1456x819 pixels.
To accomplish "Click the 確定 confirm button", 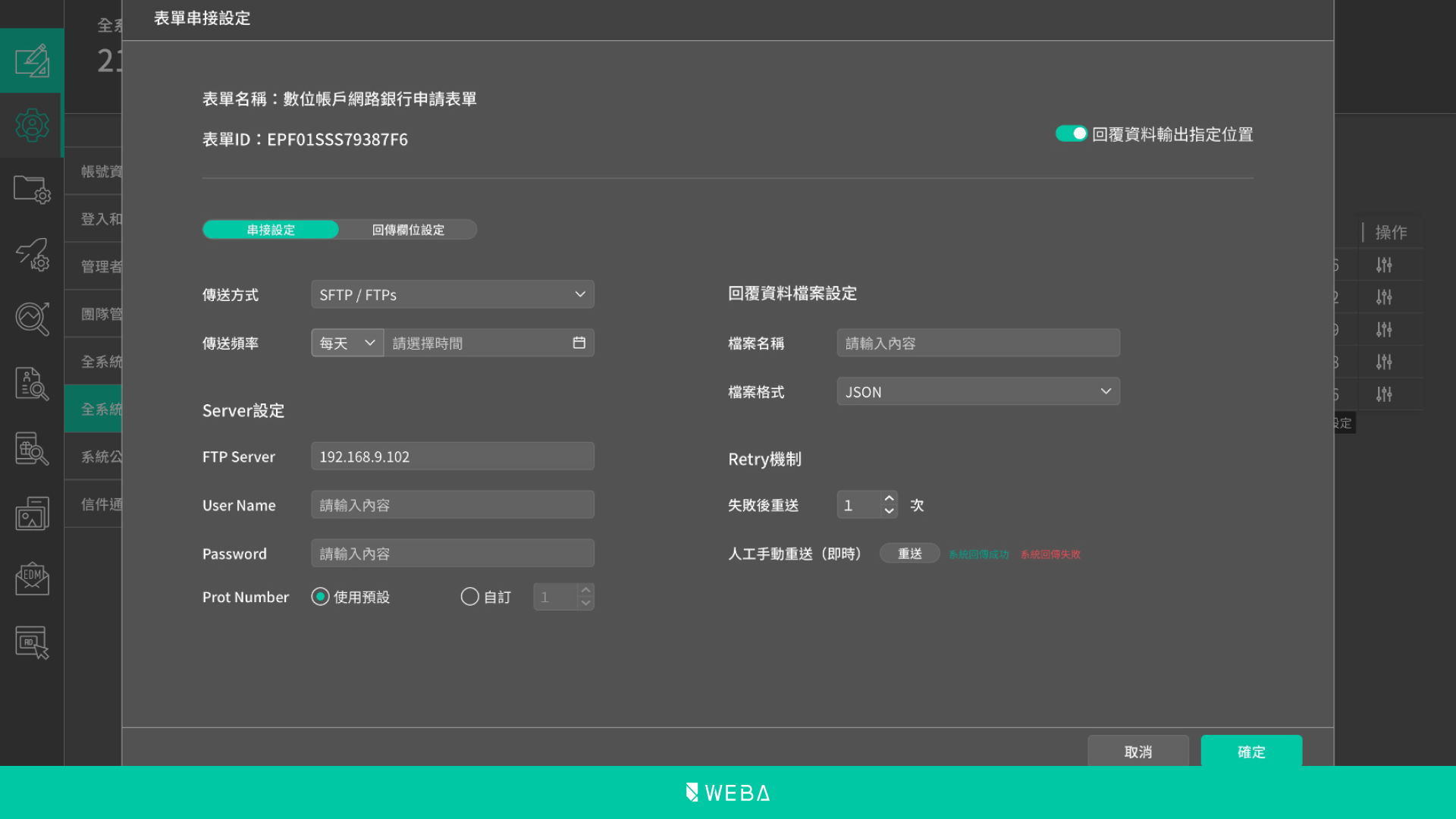I will [x=1250, y=752].
